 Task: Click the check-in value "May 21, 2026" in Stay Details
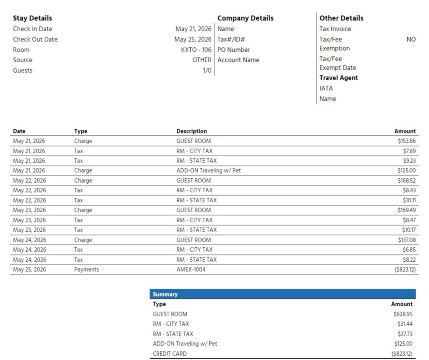pyautogui.click(x=193, y=29)
